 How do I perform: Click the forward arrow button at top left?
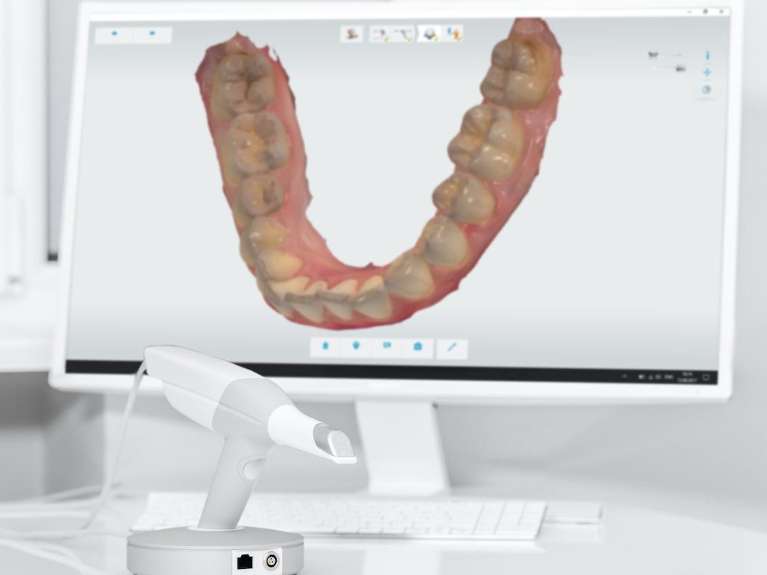click(x=152, y=34)
